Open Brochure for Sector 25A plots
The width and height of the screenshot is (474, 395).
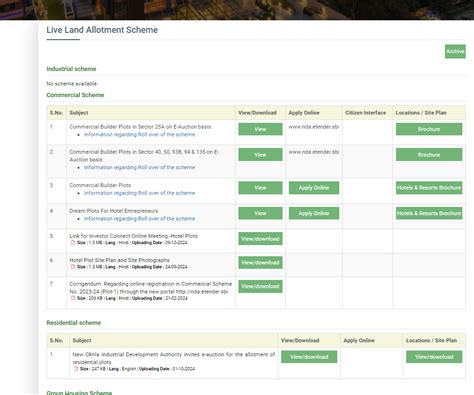coord(429,129)
